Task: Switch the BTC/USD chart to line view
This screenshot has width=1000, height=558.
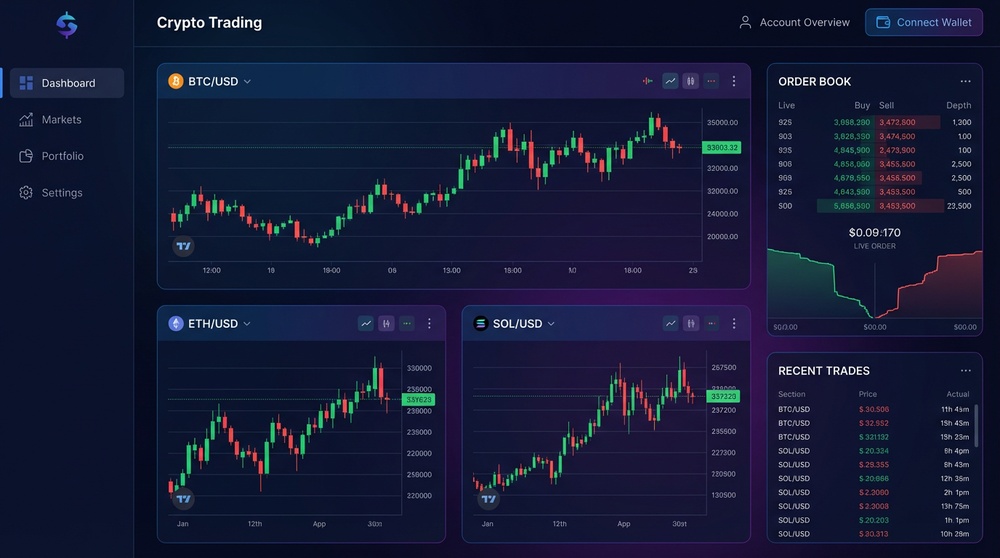Action: pos(670,81)
